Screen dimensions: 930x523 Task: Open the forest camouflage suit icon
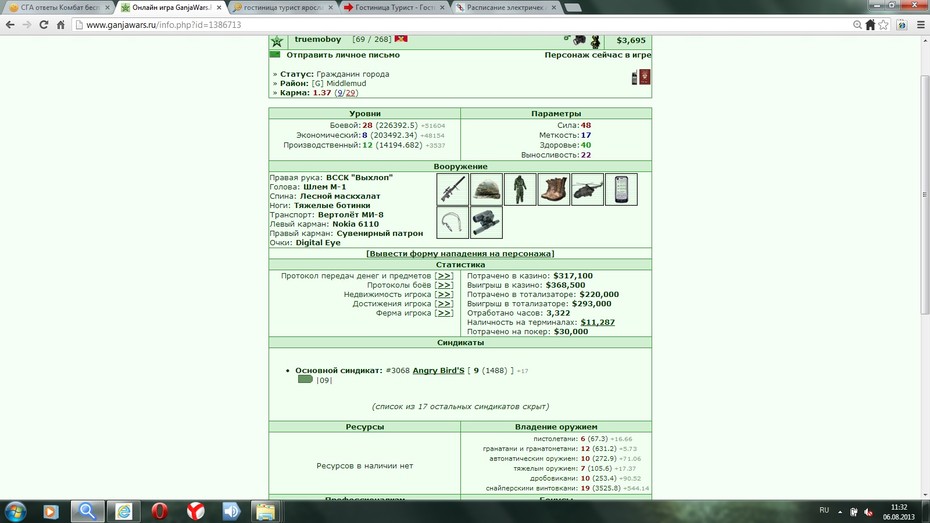(x=520, y=189)
